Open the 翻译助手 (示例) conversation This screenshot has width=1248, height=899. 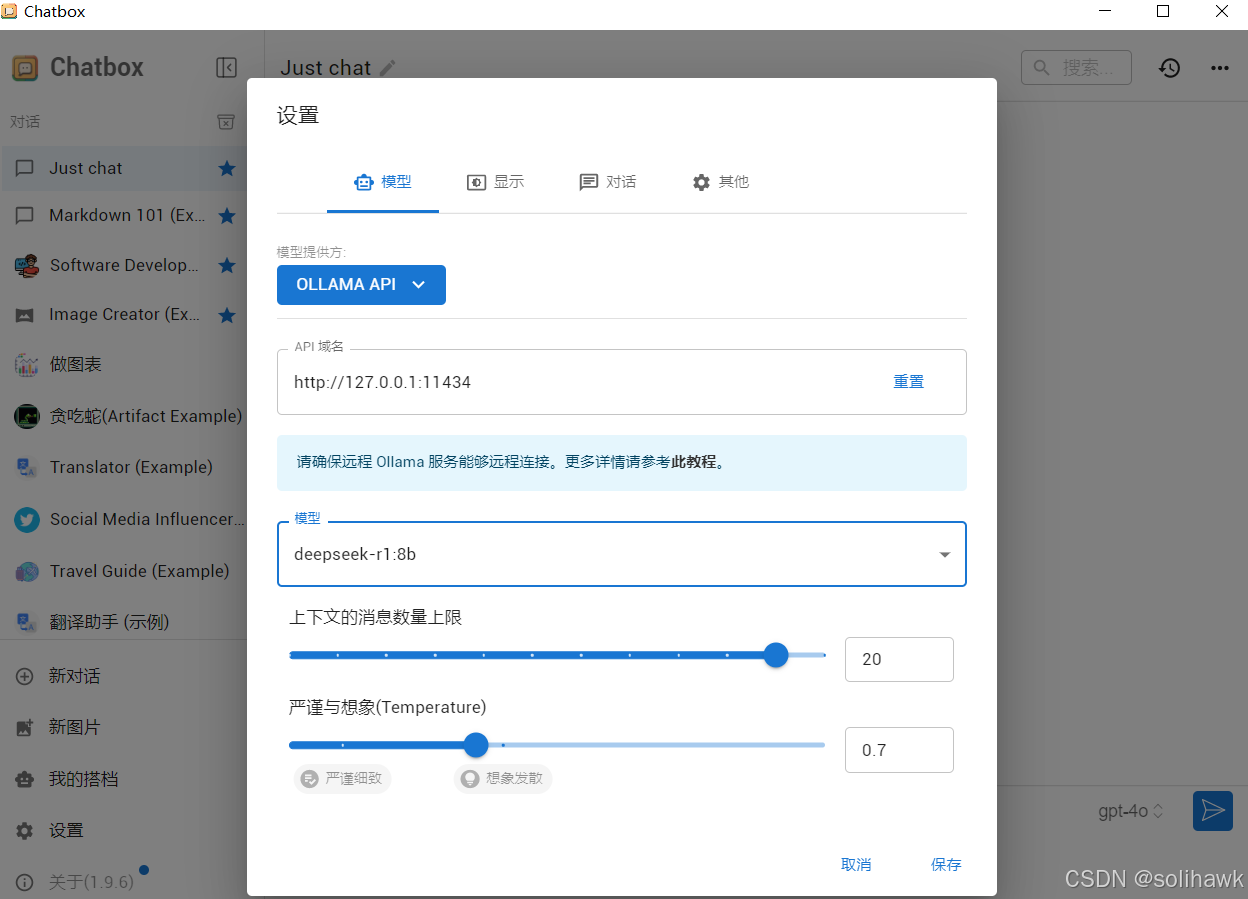[123, 622]
